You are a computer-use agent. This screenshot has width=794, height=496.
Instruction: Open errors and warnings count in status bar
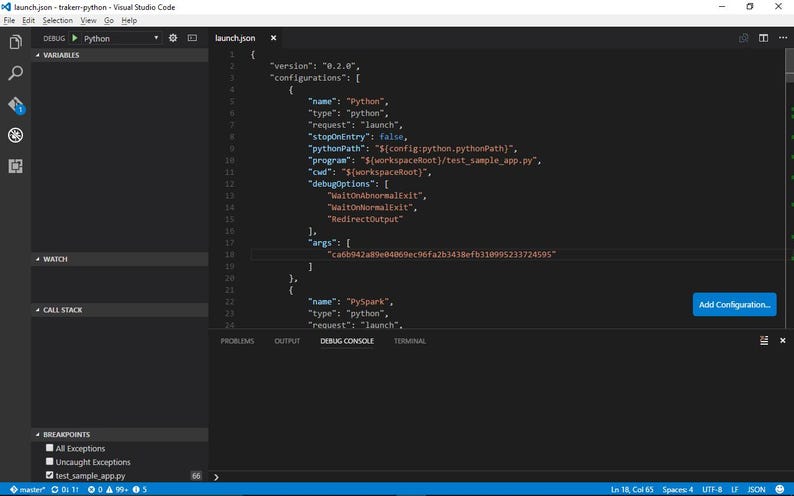[108, 489]
